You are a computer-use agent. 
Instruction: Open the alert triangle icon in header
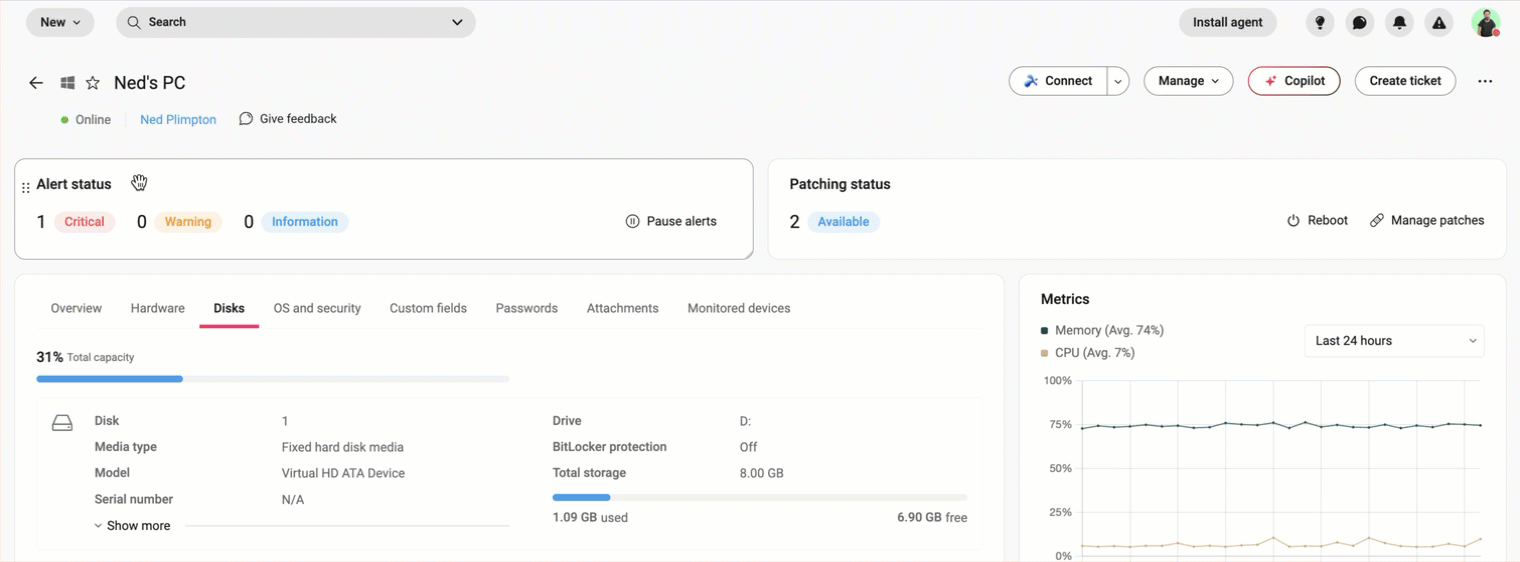(x=1439, y=22)
